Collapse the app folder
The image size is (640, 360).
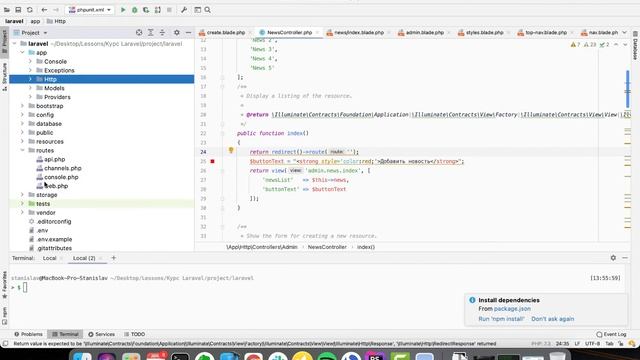[x=22, y=53]
